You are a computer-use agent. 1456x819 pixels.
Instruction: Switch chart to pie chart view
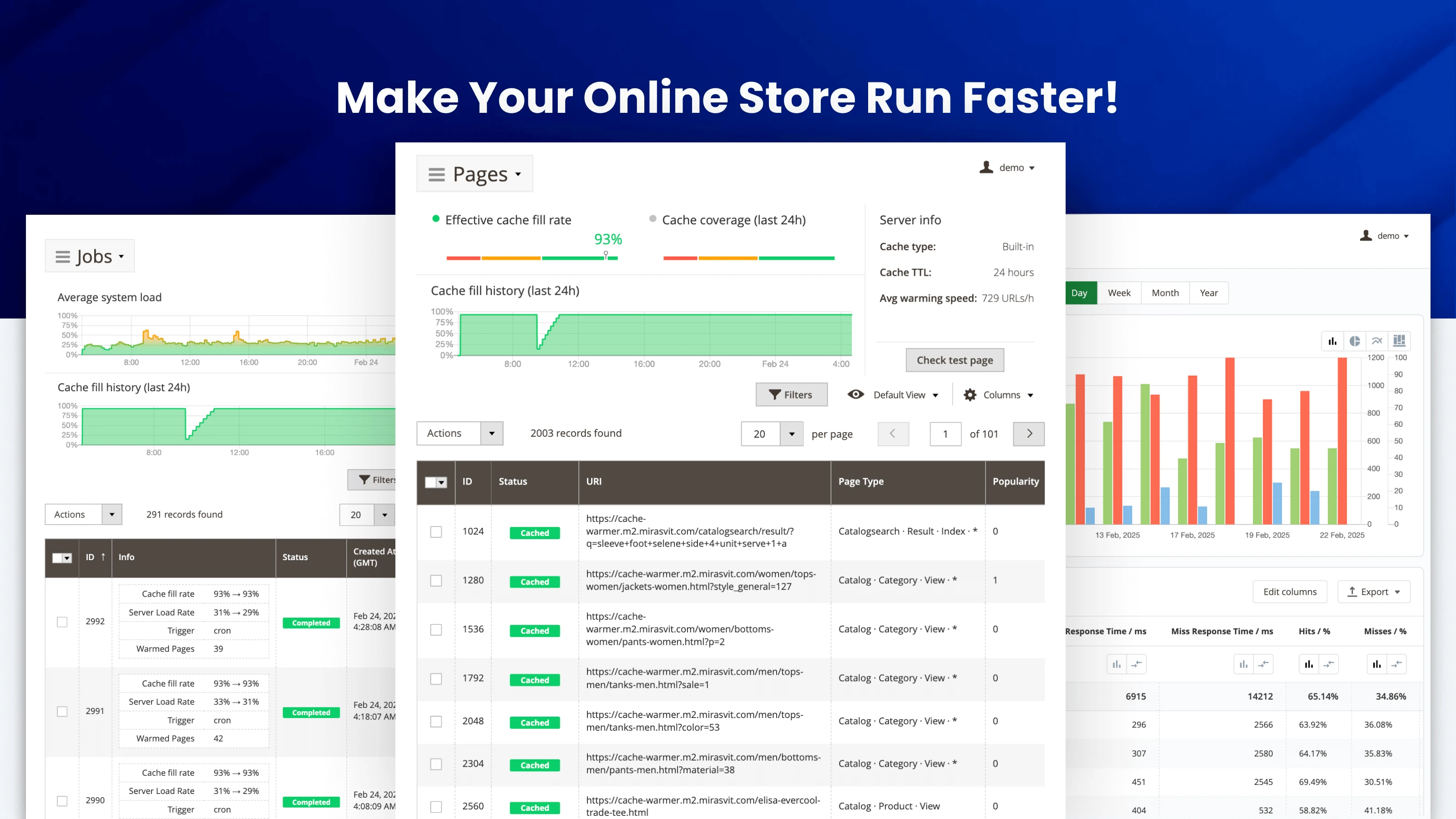point(1354,341)
